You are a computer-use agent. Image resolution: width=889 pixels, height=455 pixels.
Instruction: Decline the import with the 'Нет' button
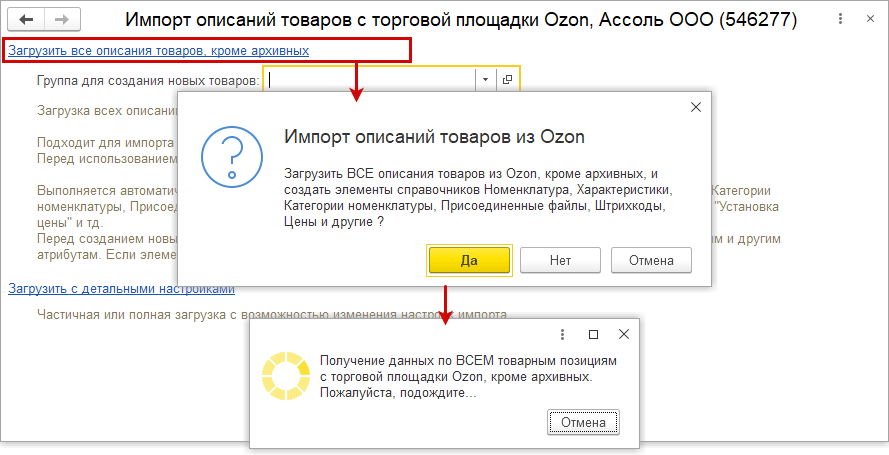pos(560,261)
